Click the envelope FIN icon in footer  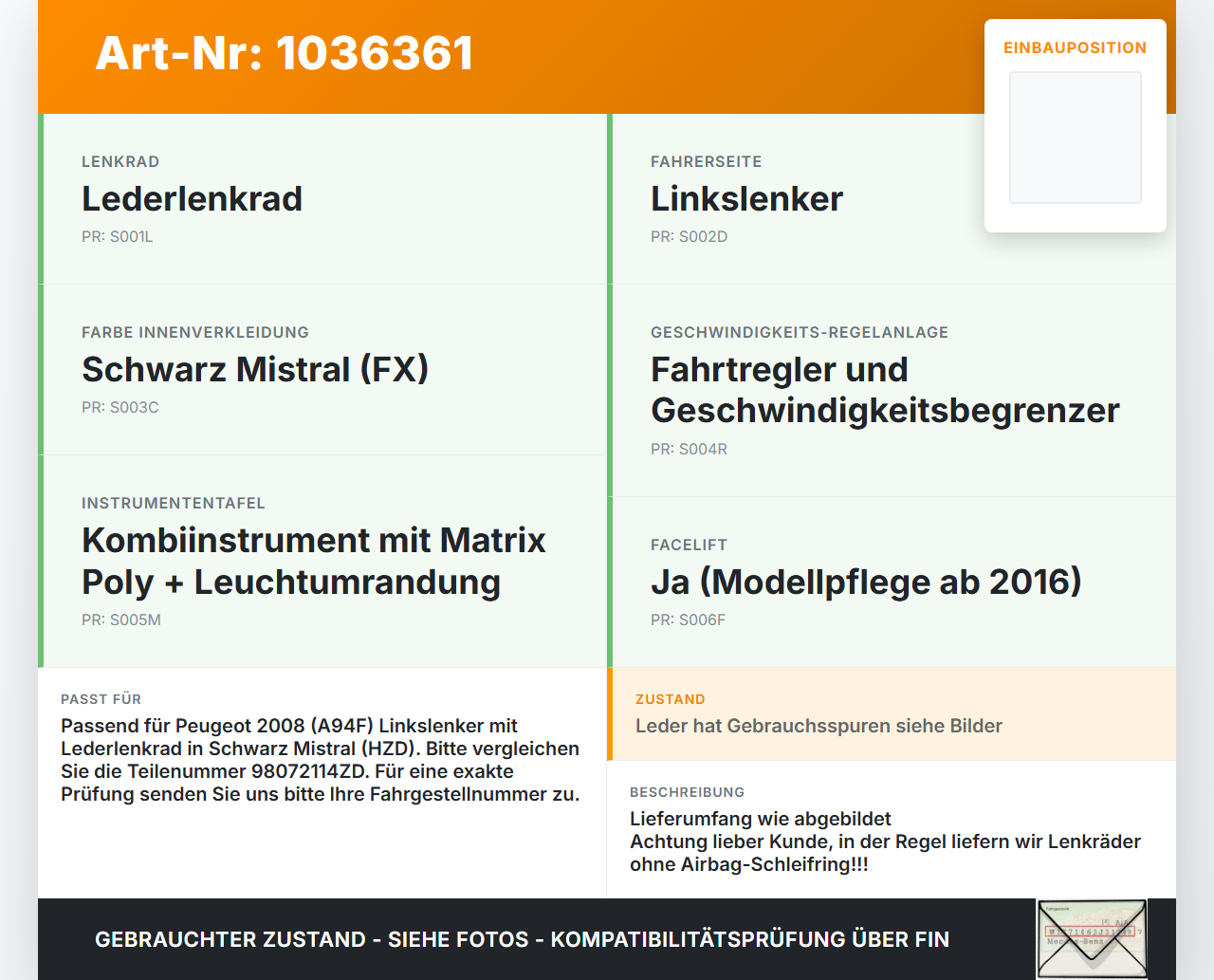pyautogui.click(x=1092, y=939)
